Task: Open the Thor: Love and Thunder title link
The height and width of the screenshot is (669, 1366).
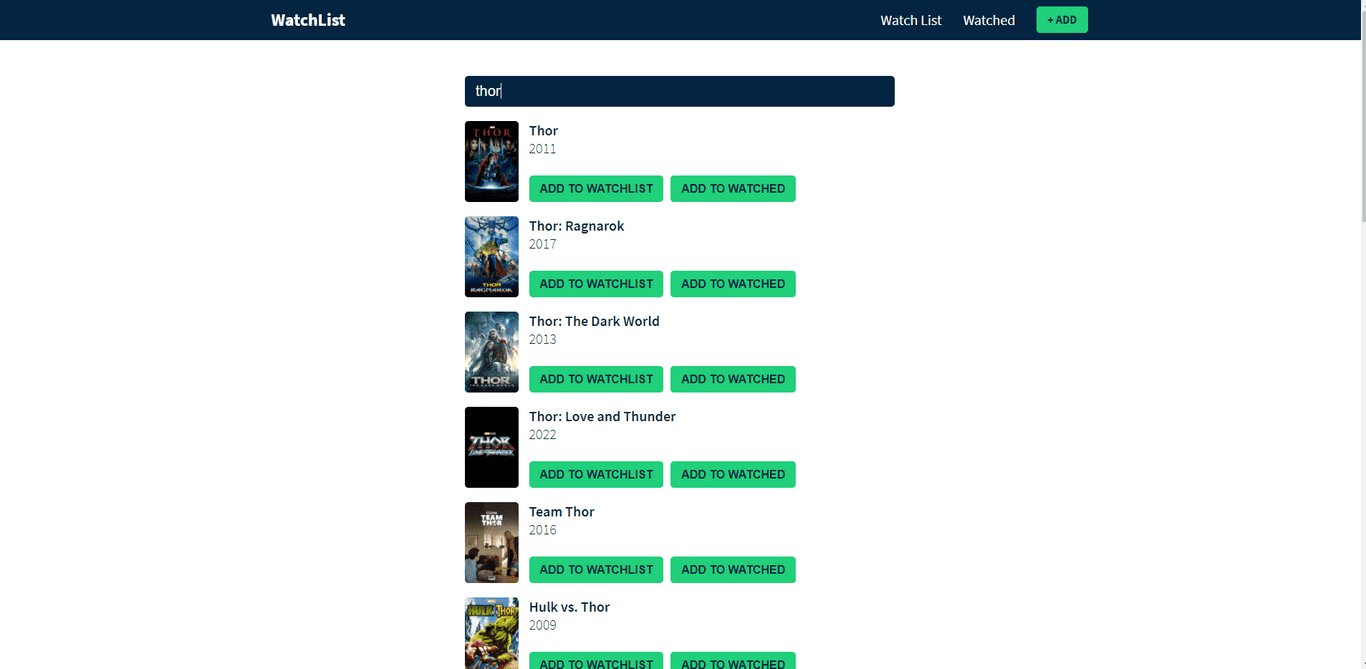Action: tap(602, 416)
